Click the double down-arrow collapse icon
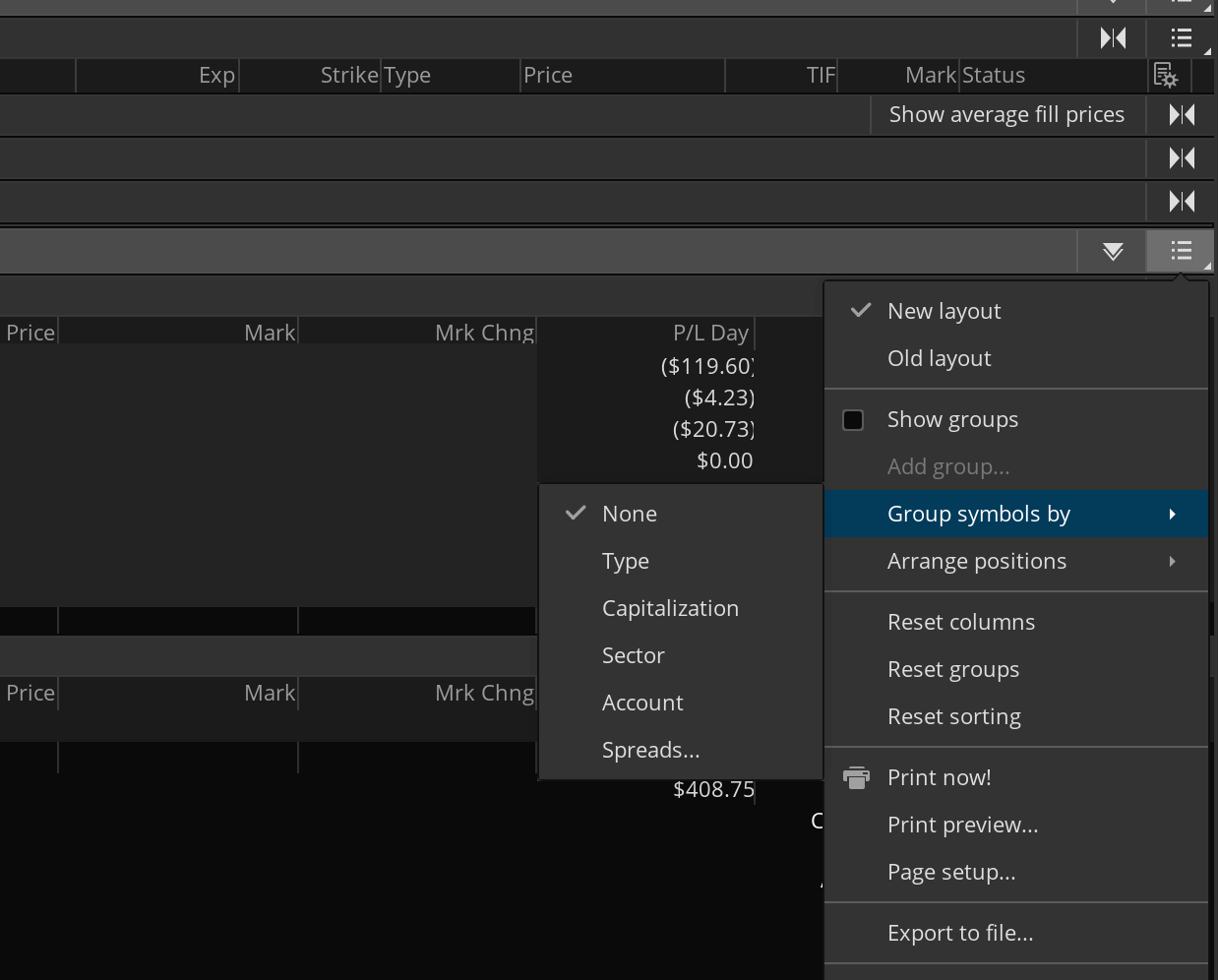 click(1113, 252)
